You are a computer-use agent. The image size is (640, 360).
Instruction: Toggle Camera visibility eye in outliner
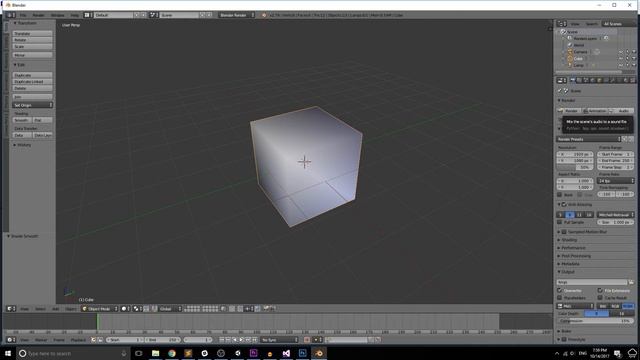point(621,52)
